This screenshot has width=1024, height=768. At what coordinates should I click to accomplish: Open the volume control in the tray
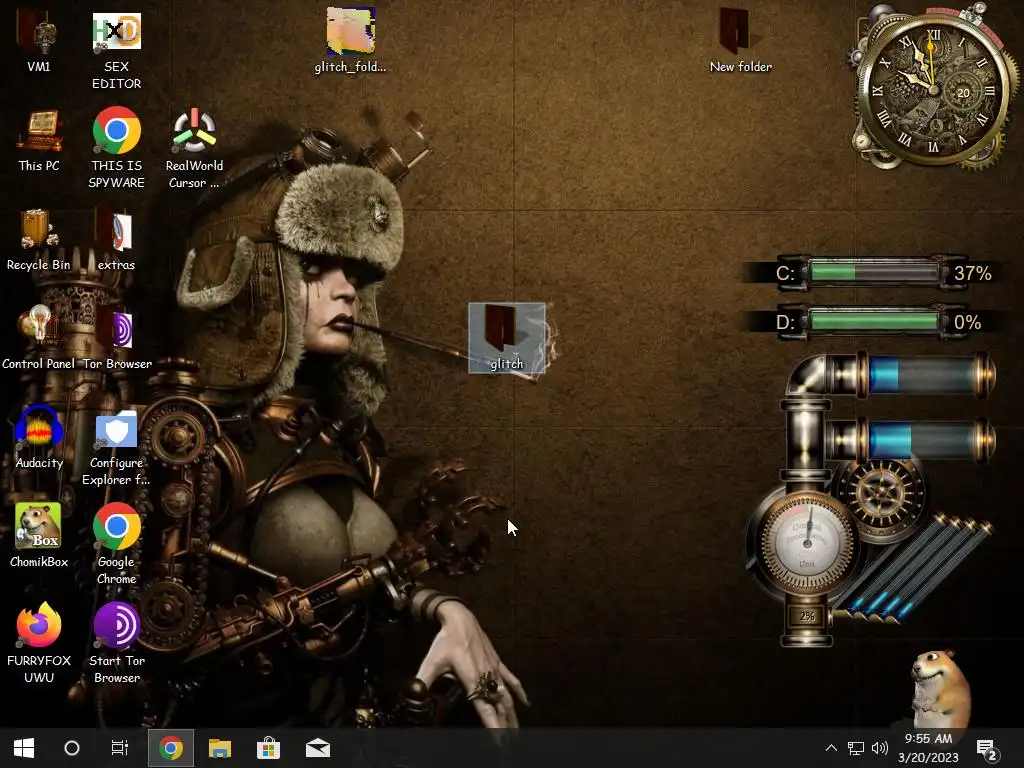click(x=880, y=748)
